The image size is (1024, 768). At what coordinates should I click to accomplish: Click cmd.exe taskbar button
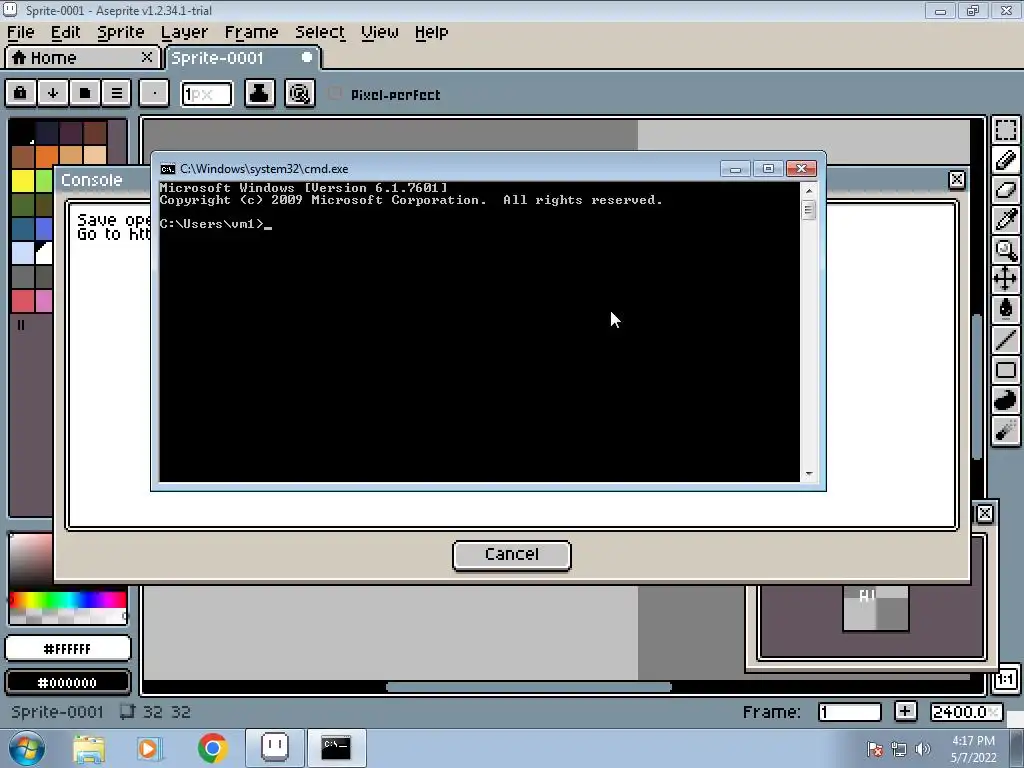click(x=336, y=748)
